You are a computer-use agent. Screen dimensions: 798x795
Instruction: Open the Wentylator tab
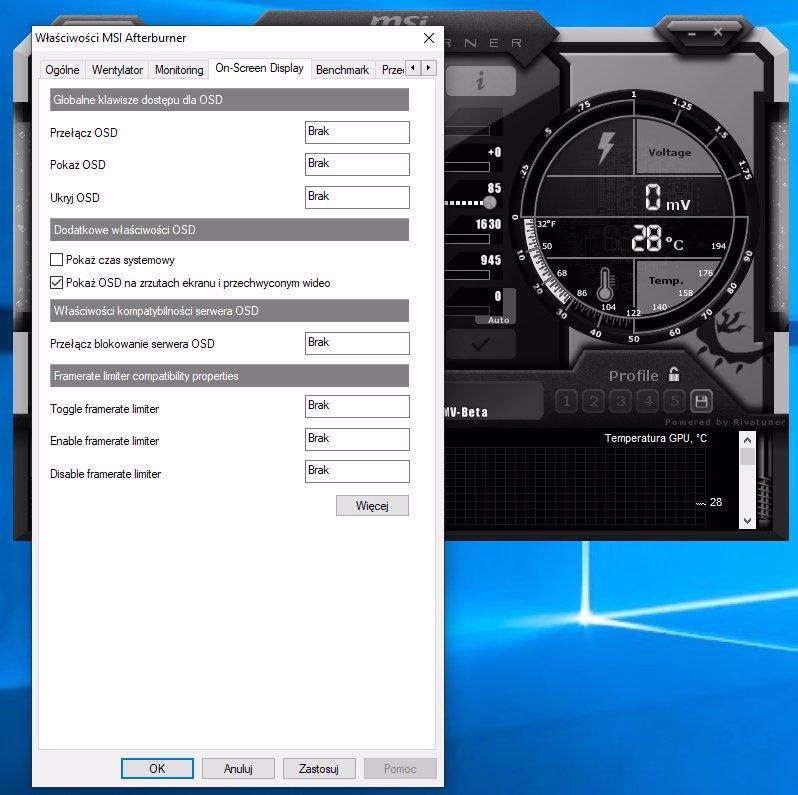117,70
